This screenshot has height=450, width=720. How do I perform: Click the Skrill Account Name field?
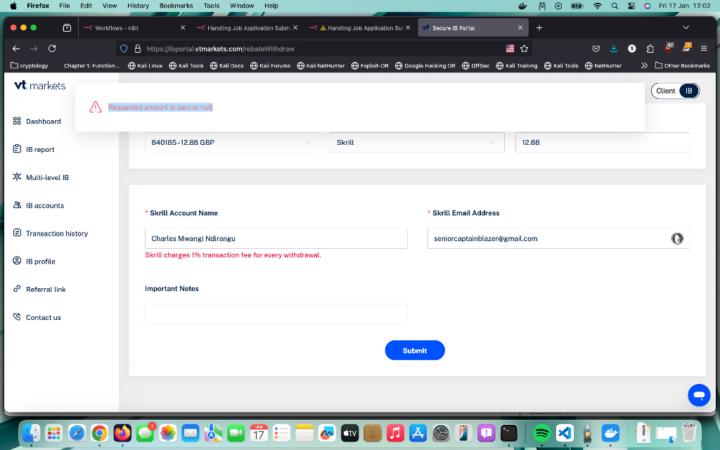pos(276,238)
